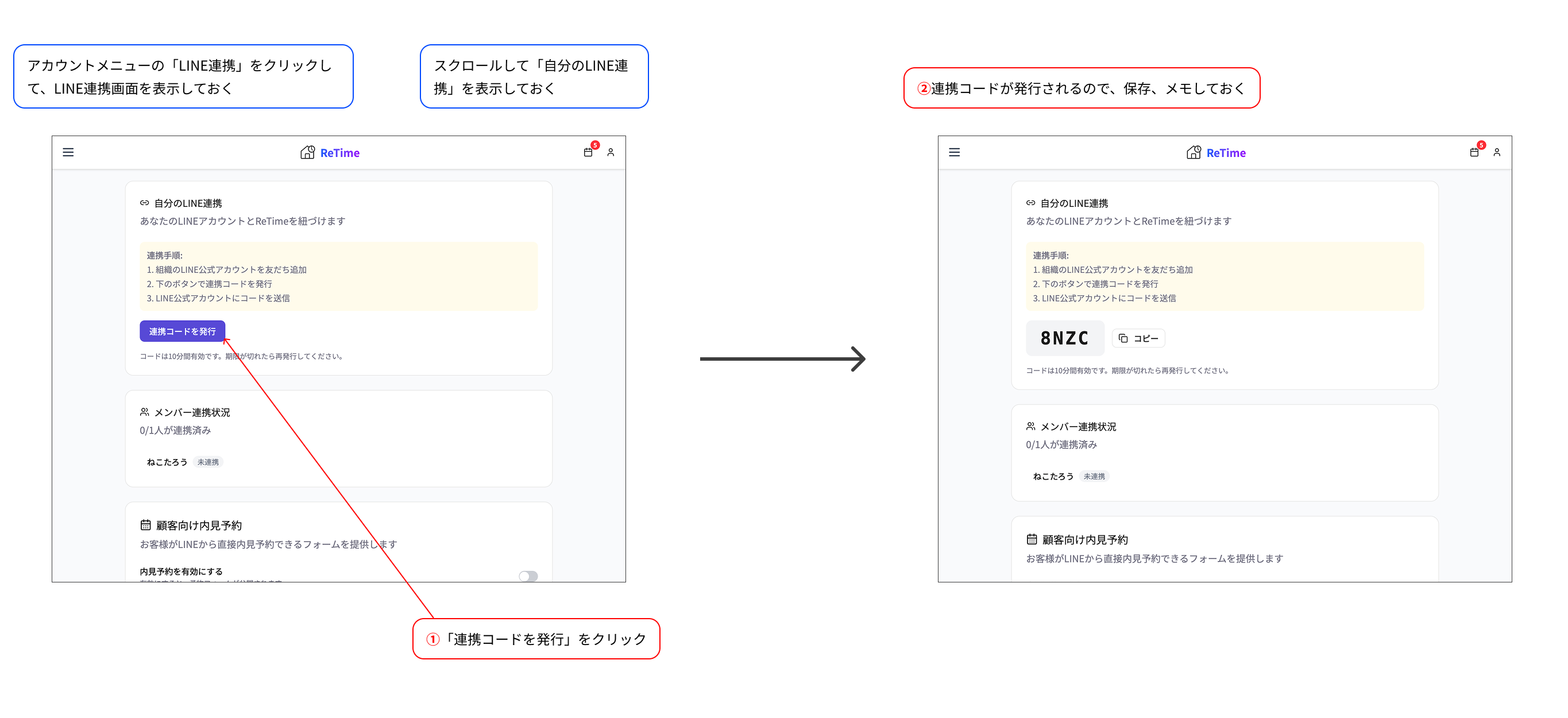Viewport: 1568px width, 718px height.
Task: Click the ReTime title text in the left screen
Action: [339, 153]
